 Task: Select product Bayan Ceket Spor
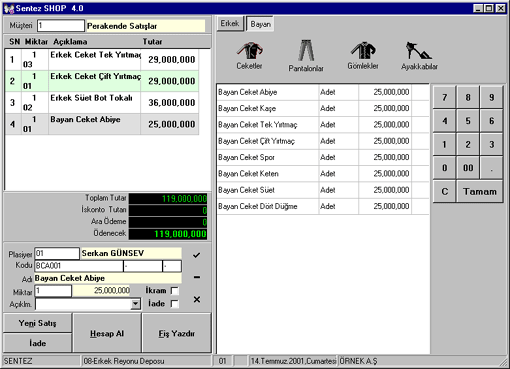(323, 157)
